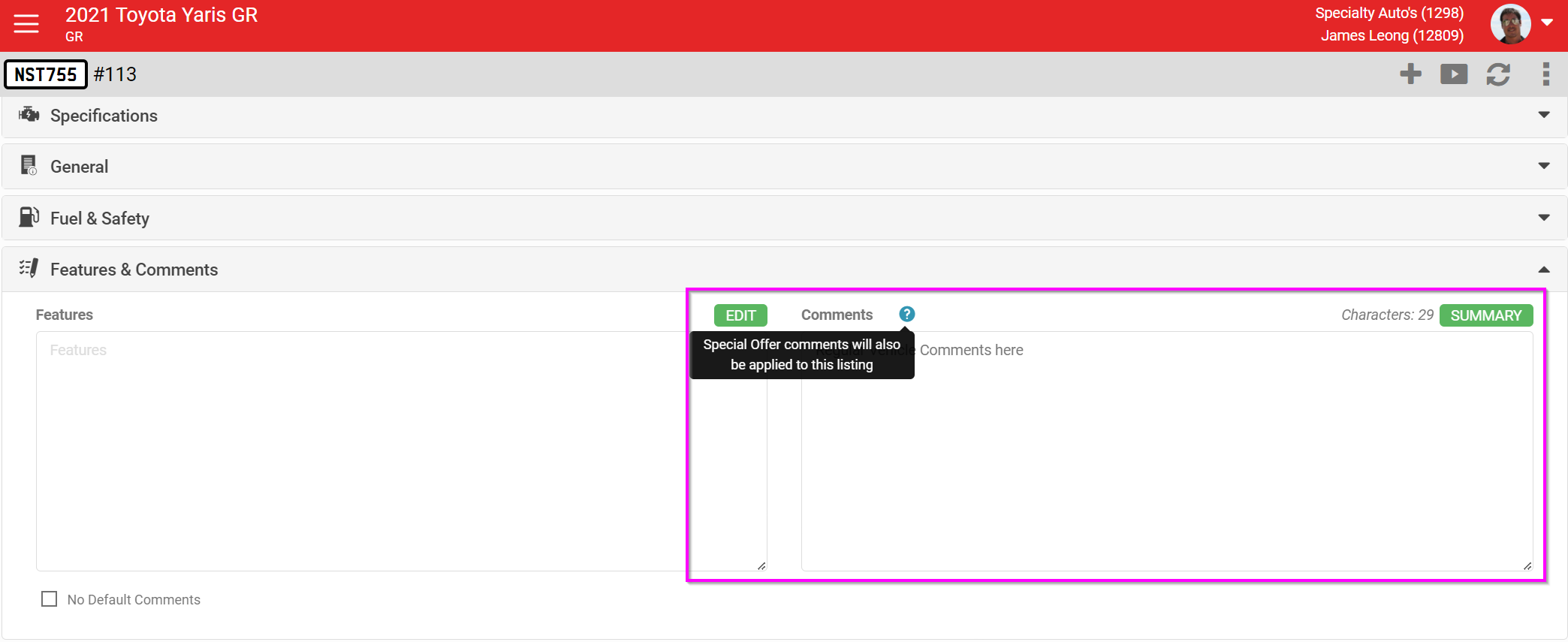This screenshot has width=1568, height=642.
Task: Expand the General section arrow
Action: tap(1544, 166)
